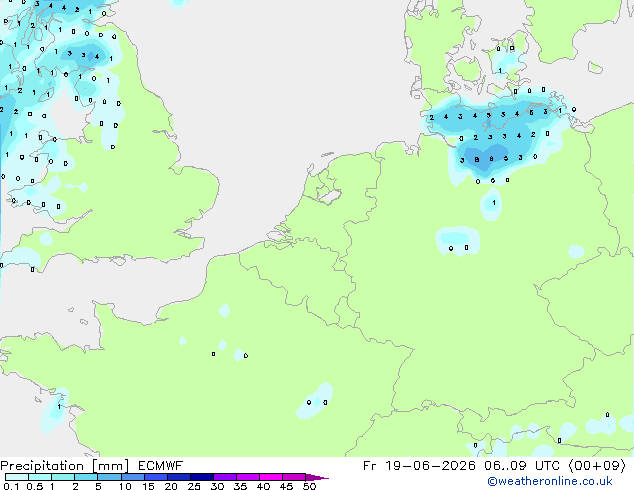Click the legend value '35'
Viewport: 634px width, 490px height.
pos(240,486)
